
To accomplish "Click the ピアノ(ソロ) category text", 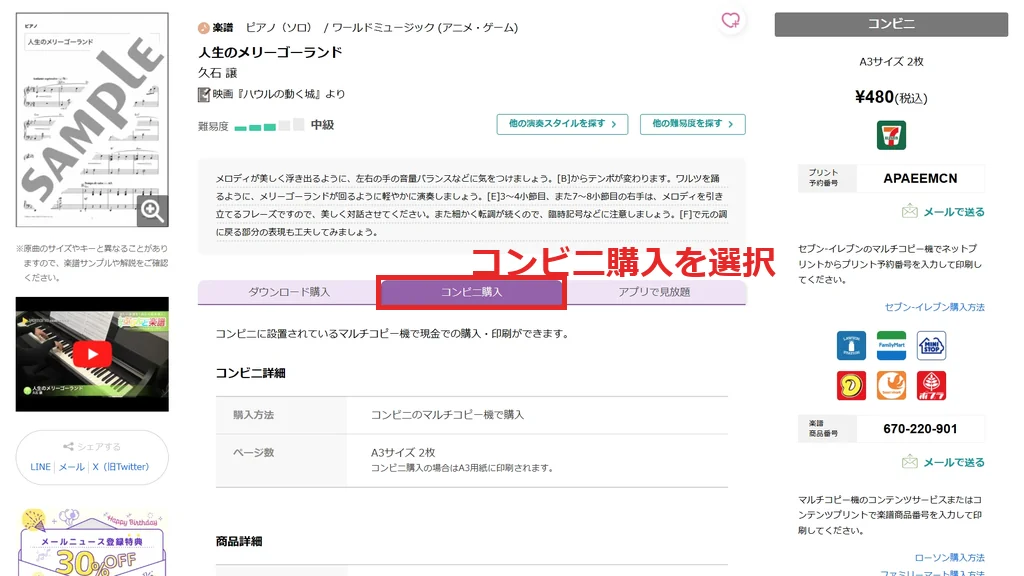I will pos(279,27).
